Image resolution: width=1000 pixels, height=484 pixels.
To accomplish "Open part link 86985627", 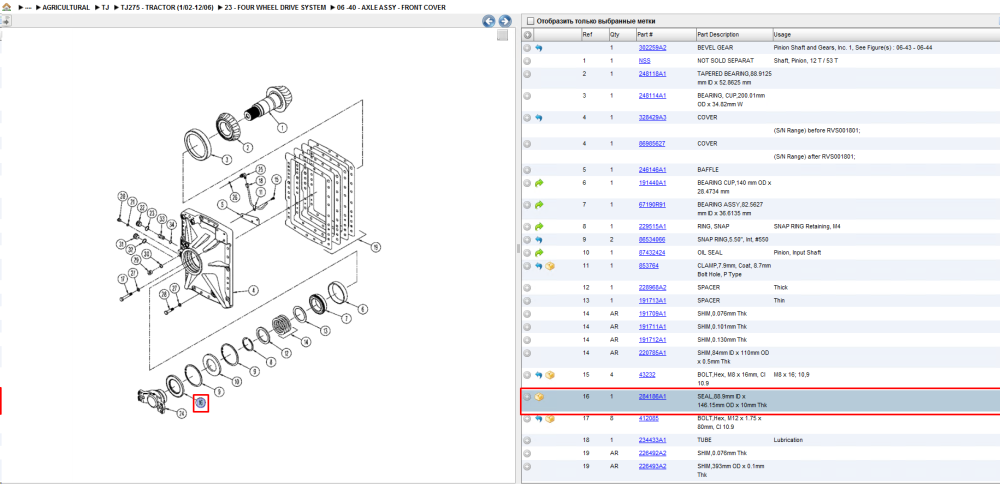I will pos(652,144).
